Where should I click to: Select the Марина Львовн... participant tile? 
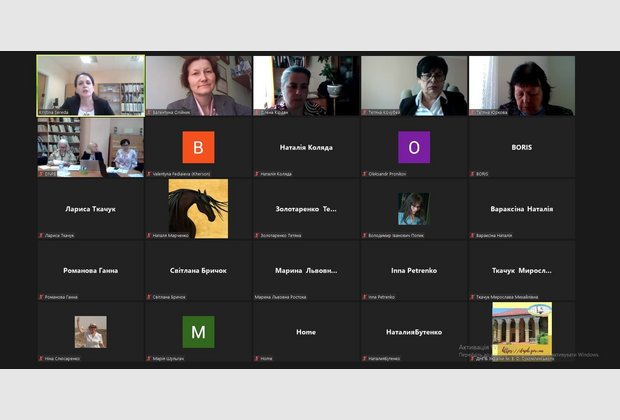(305, 270)
